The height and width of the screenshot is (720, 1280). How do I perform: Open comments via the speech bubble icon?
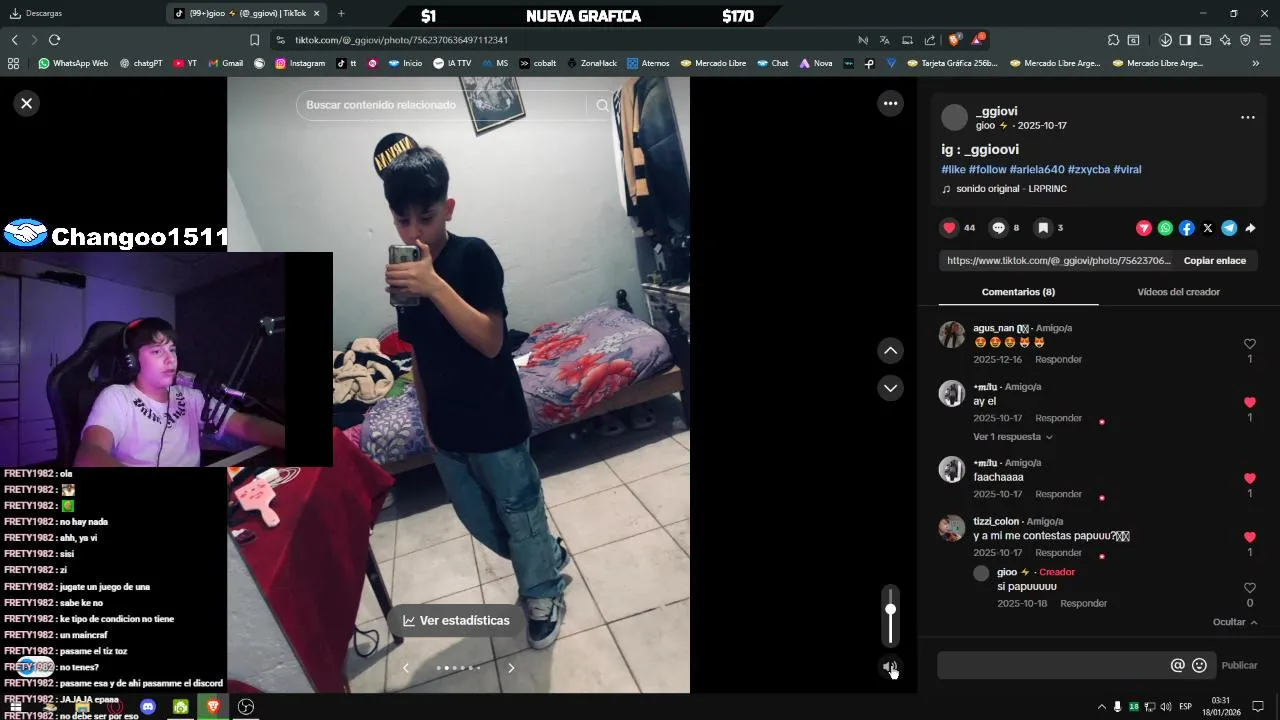click(998, 228)
